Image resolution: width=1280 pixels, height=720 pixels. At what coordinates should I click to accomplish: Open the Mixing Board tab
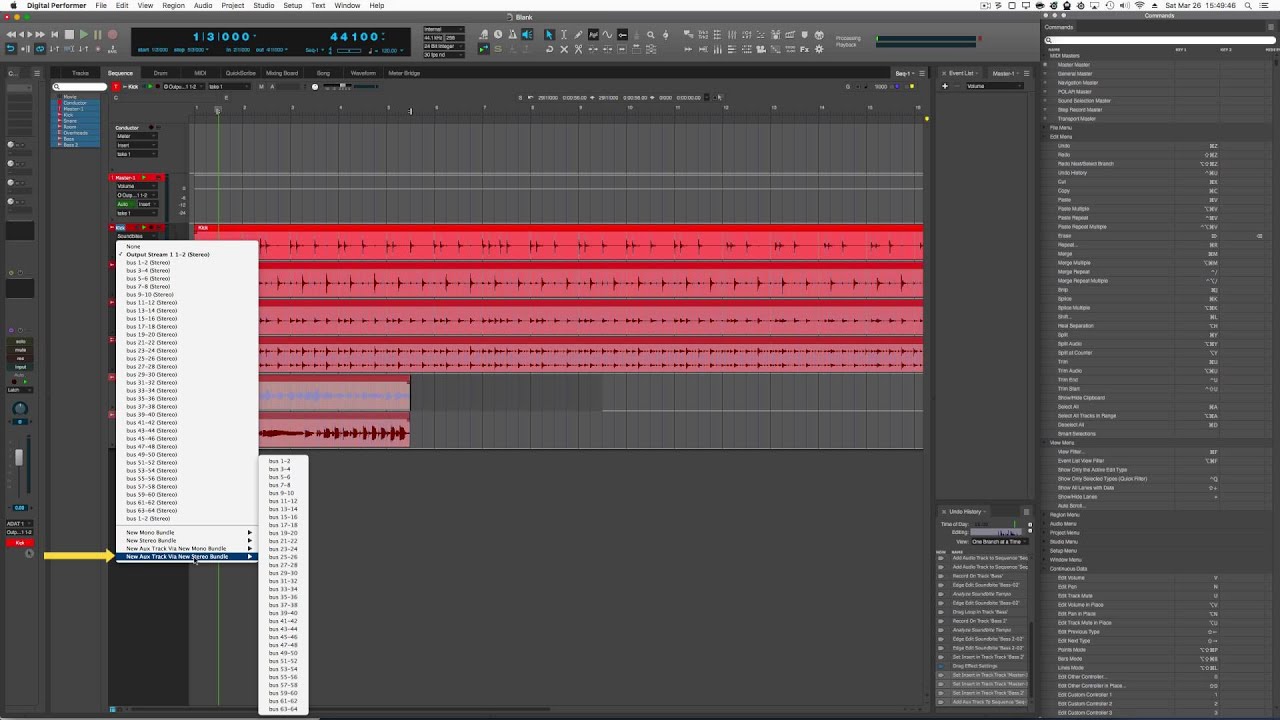[282, 73]
